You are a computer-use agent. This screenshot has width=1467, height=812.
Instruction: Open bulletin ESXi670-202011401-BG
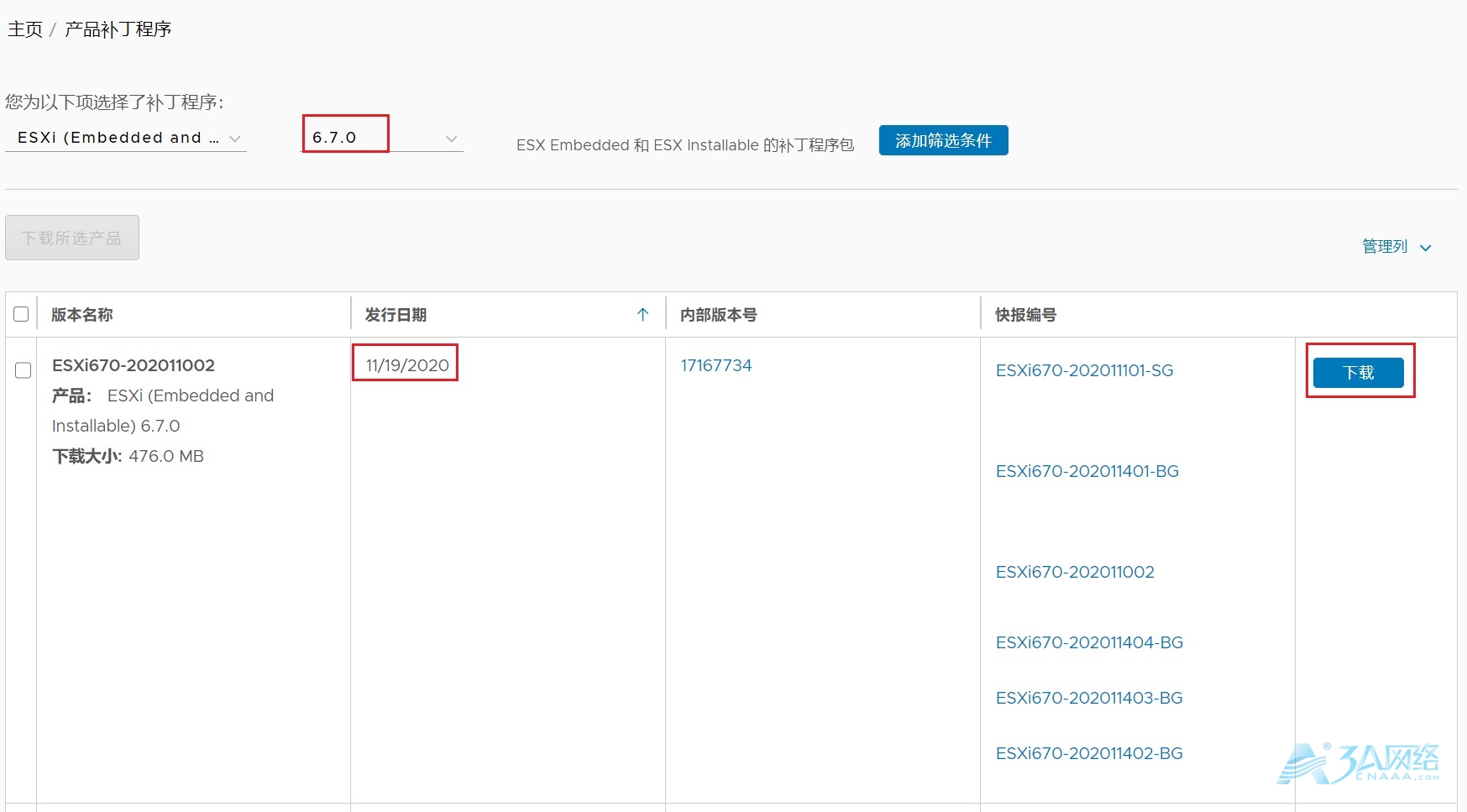(x=1087, y=471)
